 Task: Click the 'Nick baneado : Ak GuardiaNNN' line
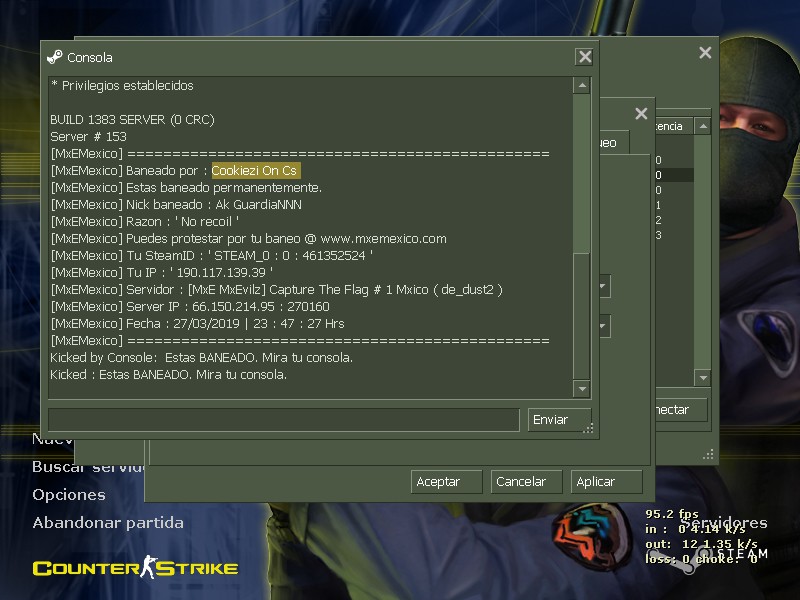pyautogui.click(x=176, y=205)
